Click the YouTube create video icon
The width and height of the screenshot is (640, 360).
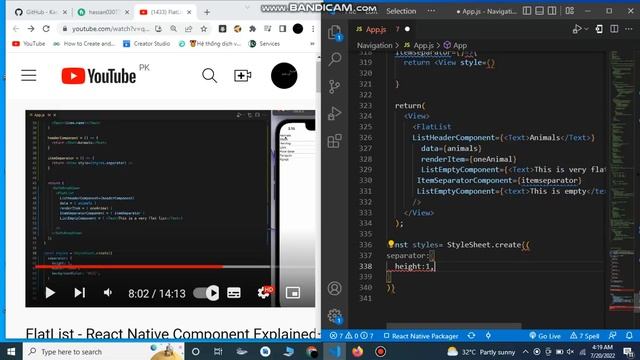242,76
